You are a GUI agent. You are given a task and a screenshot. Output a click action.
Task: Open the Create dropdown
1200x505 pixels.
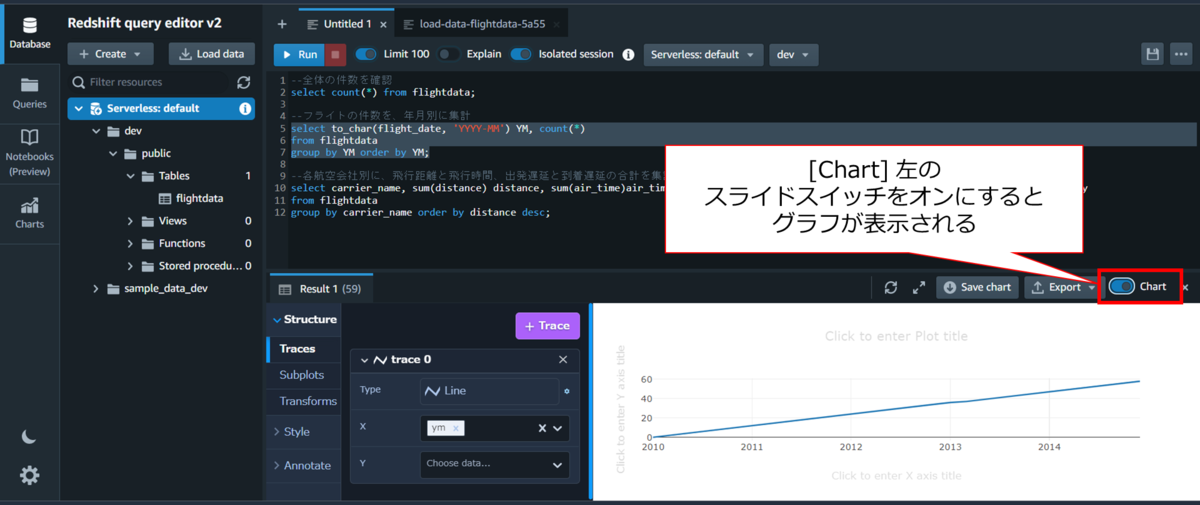tap(110, 54)
